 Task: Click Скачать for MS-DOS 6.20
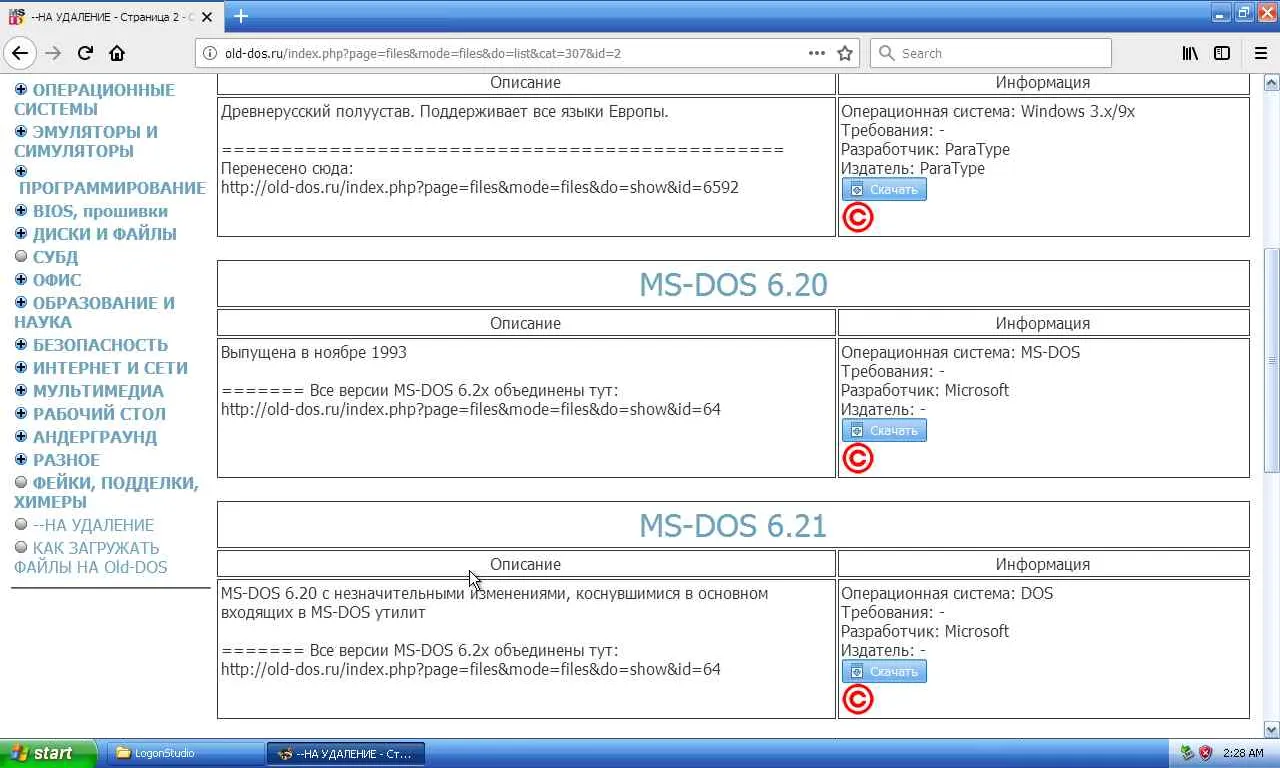884,430
